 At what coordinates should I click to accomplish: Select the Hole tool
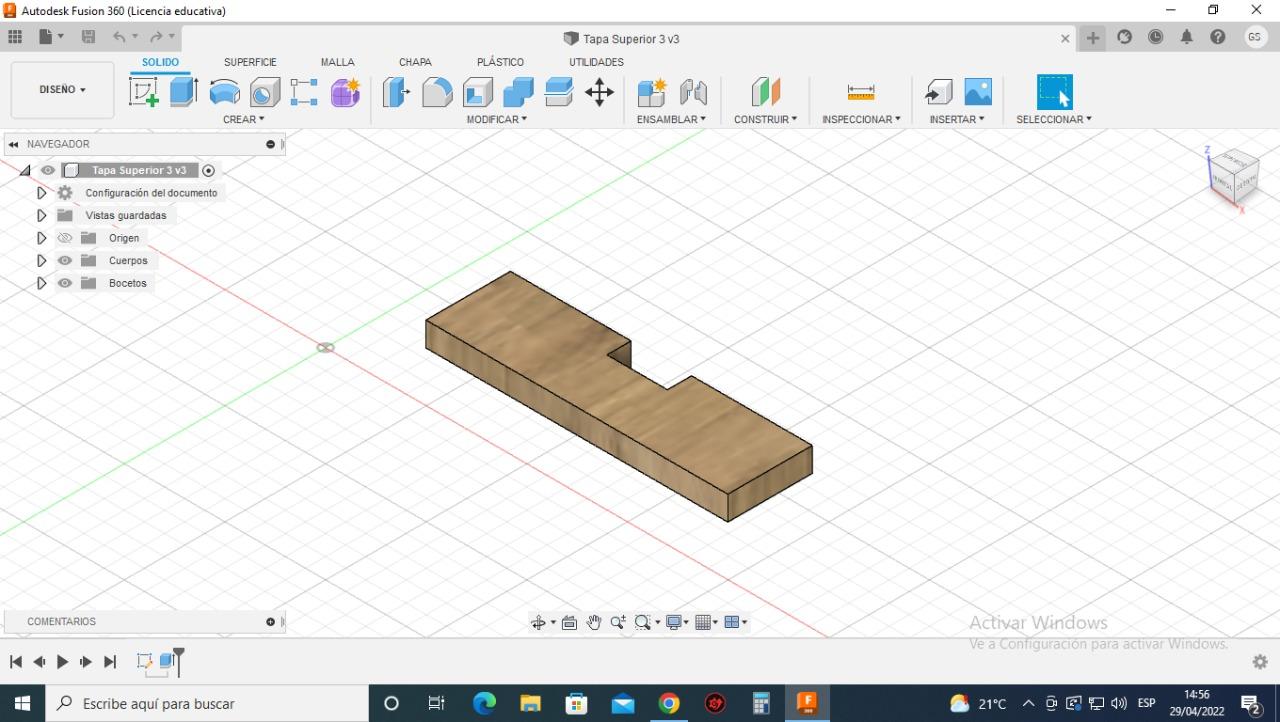pyautogui.click(x=265, y=92)
